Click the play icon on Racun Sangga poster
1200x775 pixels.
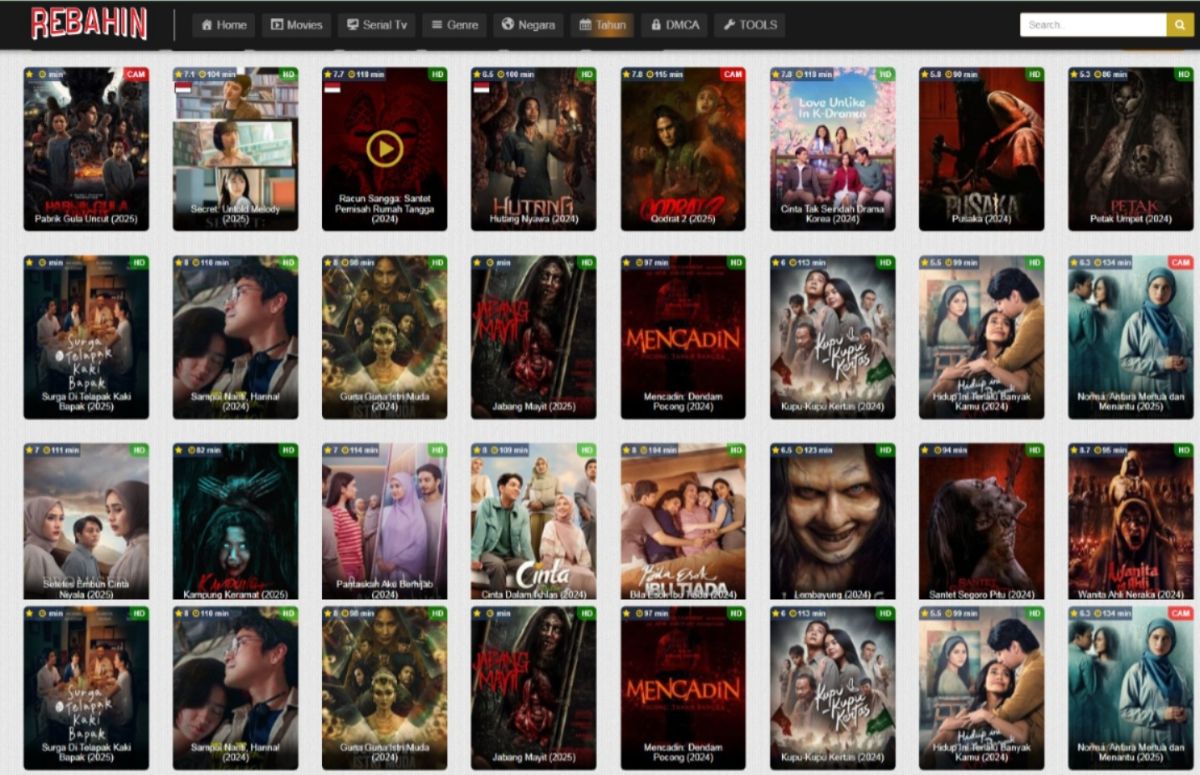coord(384,149)
